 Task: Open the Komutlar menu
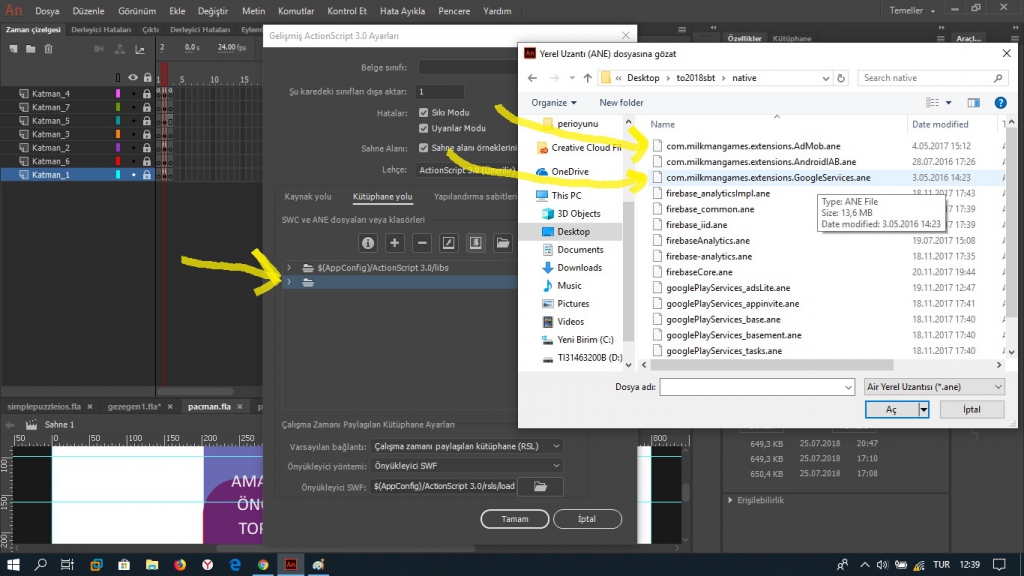[x=296, y=11]
